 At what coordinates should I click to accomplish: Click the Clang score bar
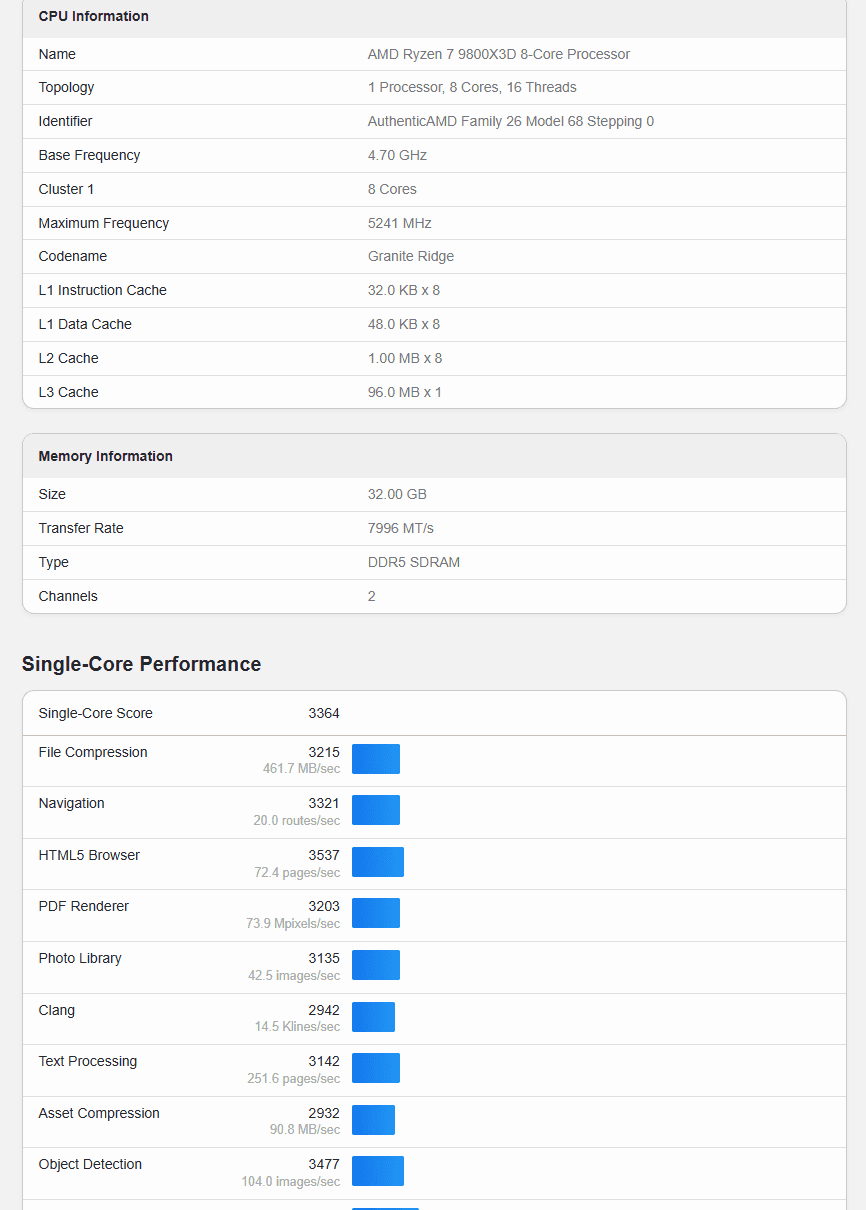tap(374, 1017)
